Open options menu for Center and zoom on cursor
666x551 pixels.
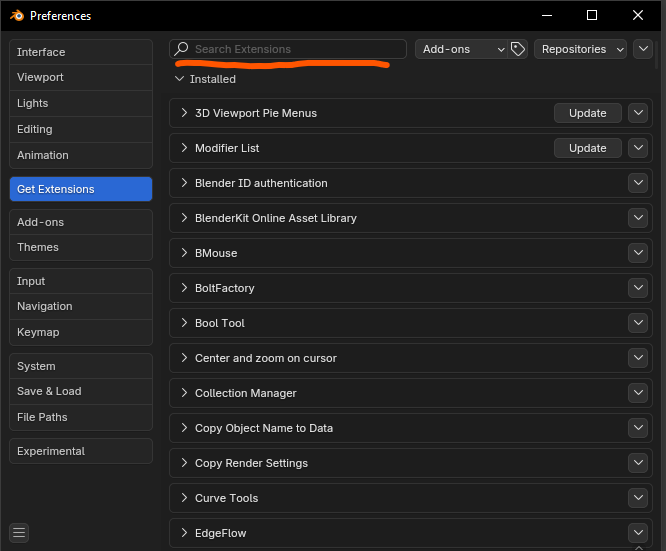[x=638, y=358]
